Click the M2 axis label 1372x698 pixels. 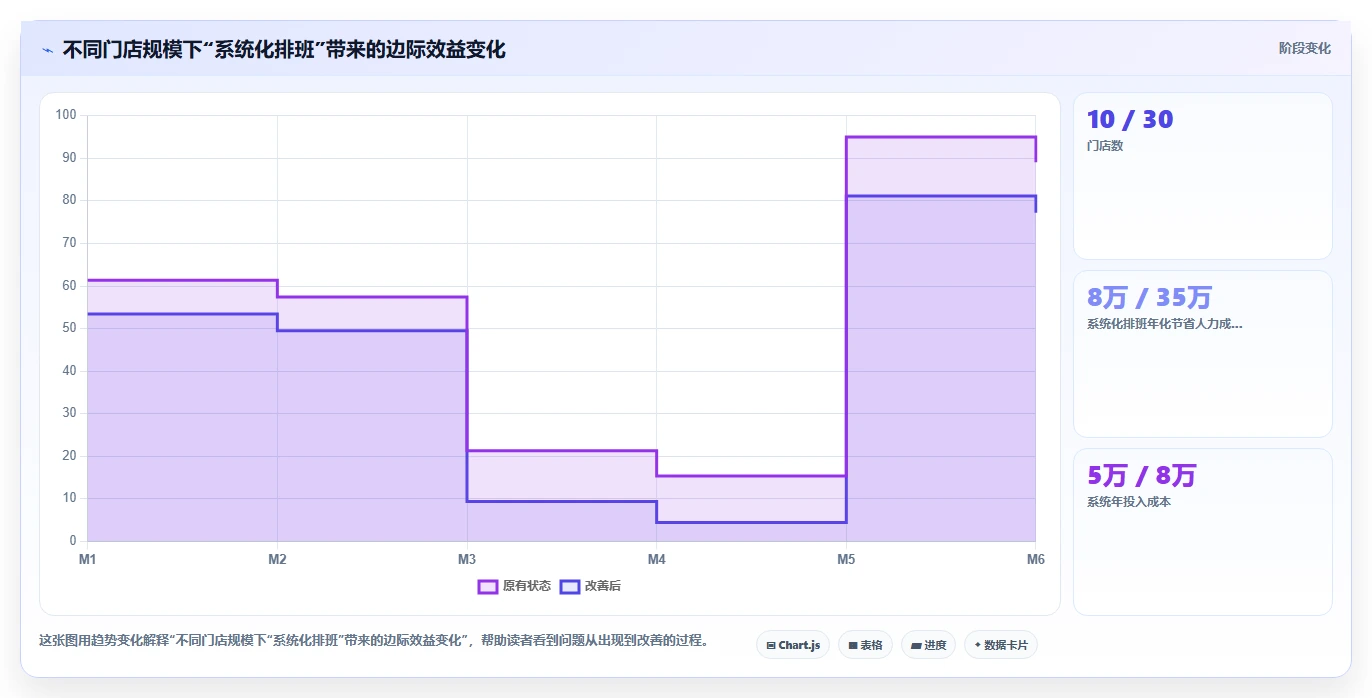coord(277,559)
